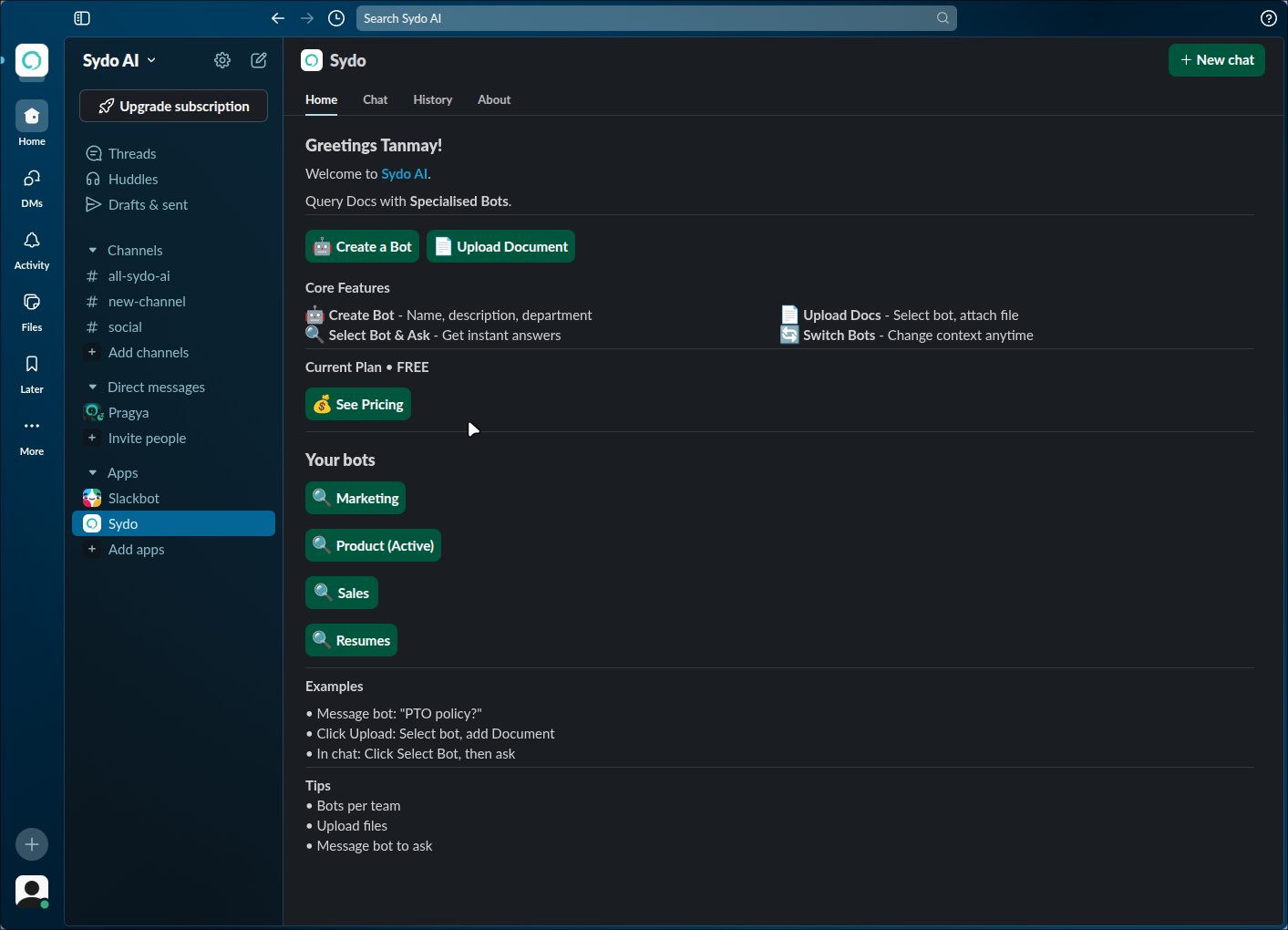Toggle the sidebar panel icon
Viewport: 1288px width, 930px height.
coord(82,18)
